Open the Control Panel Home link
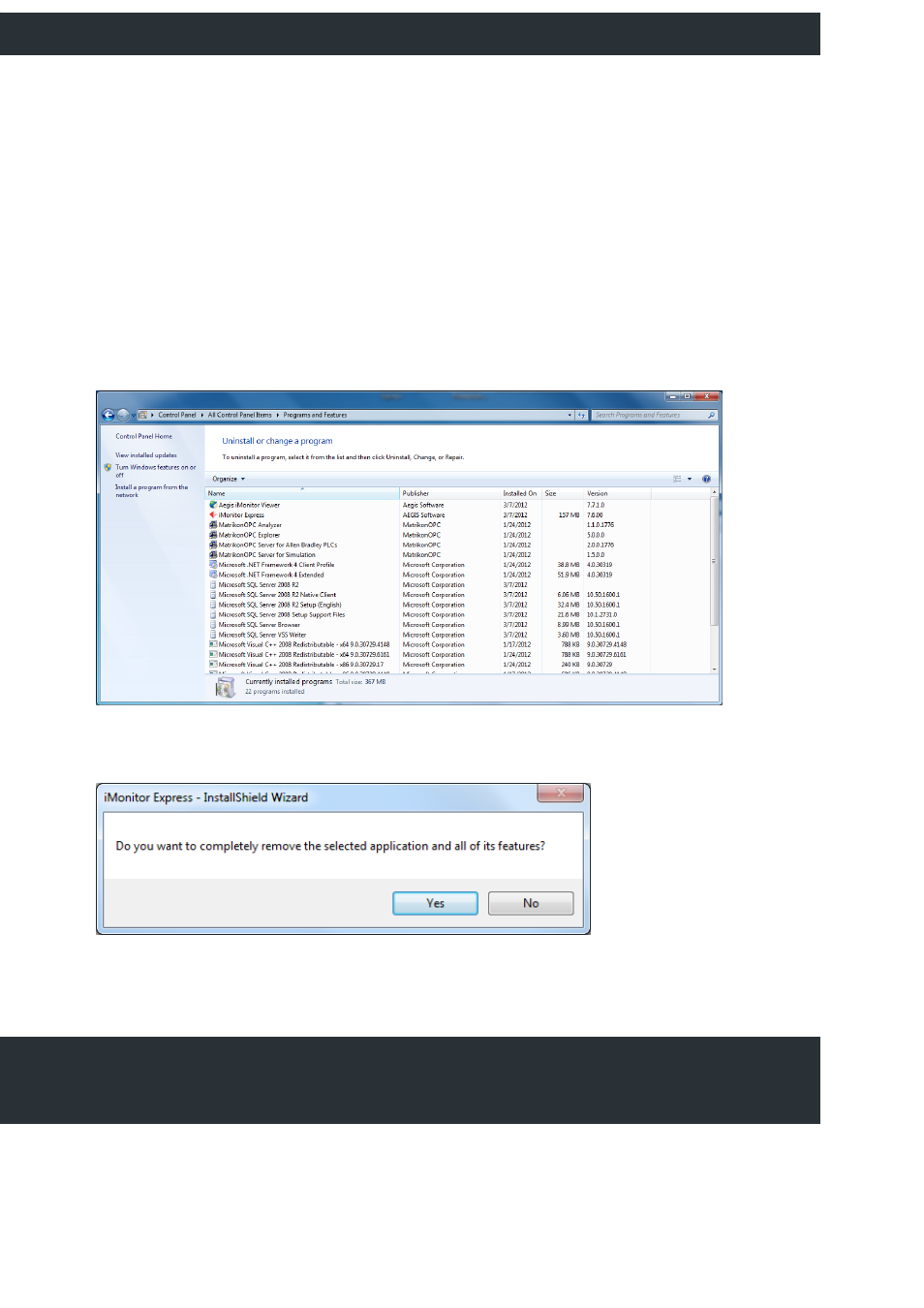Viewport: 924px width, 1308px height. tap(143, 436)
